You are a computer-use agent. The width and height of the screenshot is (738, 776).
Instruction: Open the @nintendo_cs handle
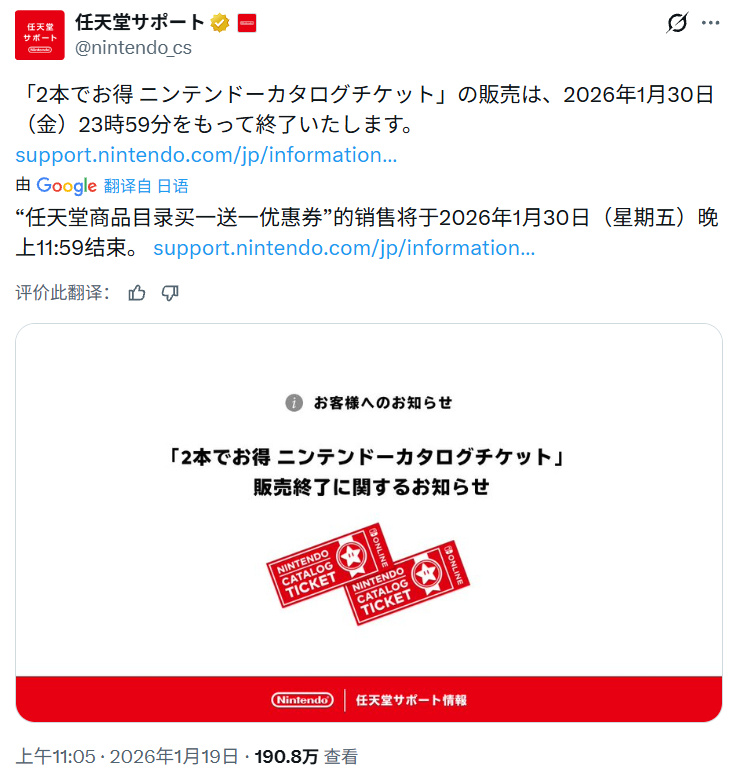click(133, 48)
